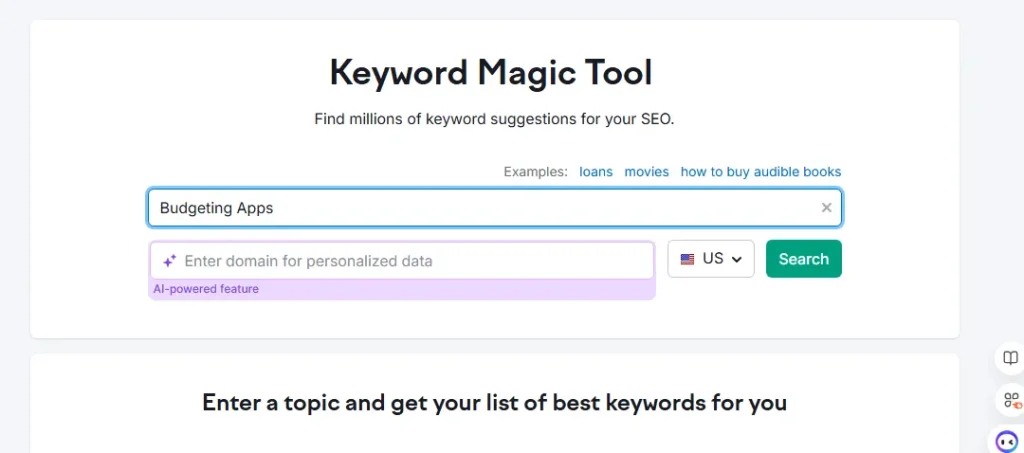The image size is (1024, 453).
Task: Choose "how to buy audible books" example
Action: [x=761, y=172]
